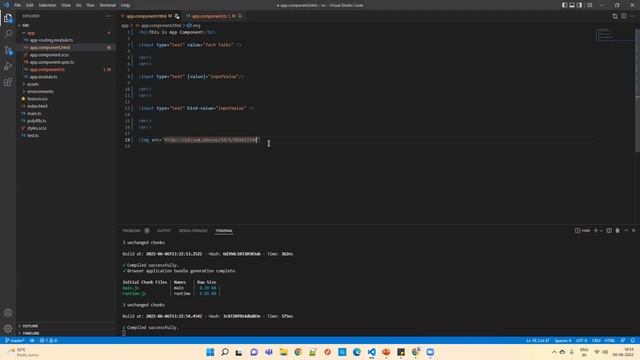Image resolution: width=640 pixels, height=360 pixels.
Task: Expand the Outline section
Action: 30,326
